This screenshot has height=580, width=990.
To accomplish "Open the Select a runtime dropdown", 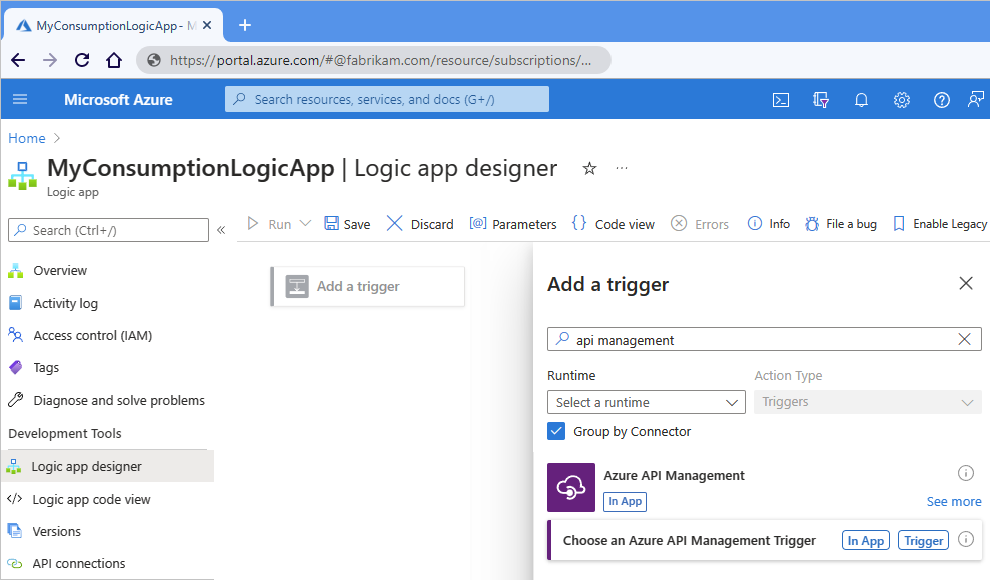I will coord(645,401).
